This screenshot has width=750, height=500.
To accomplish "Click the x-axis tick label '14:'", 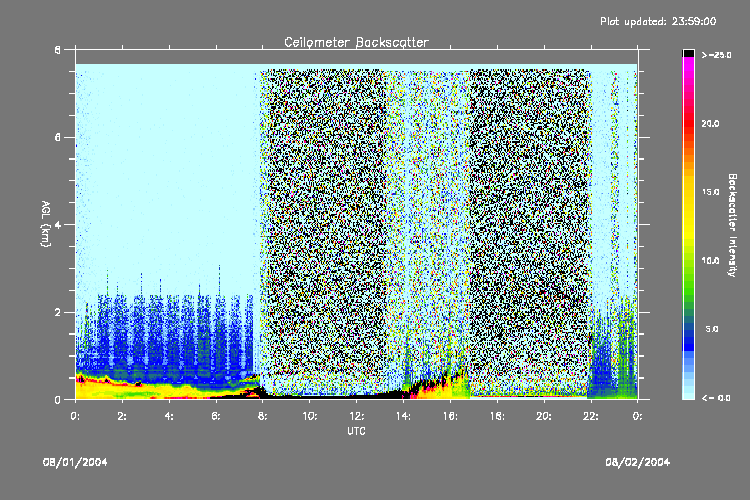I will coord(403,416).
